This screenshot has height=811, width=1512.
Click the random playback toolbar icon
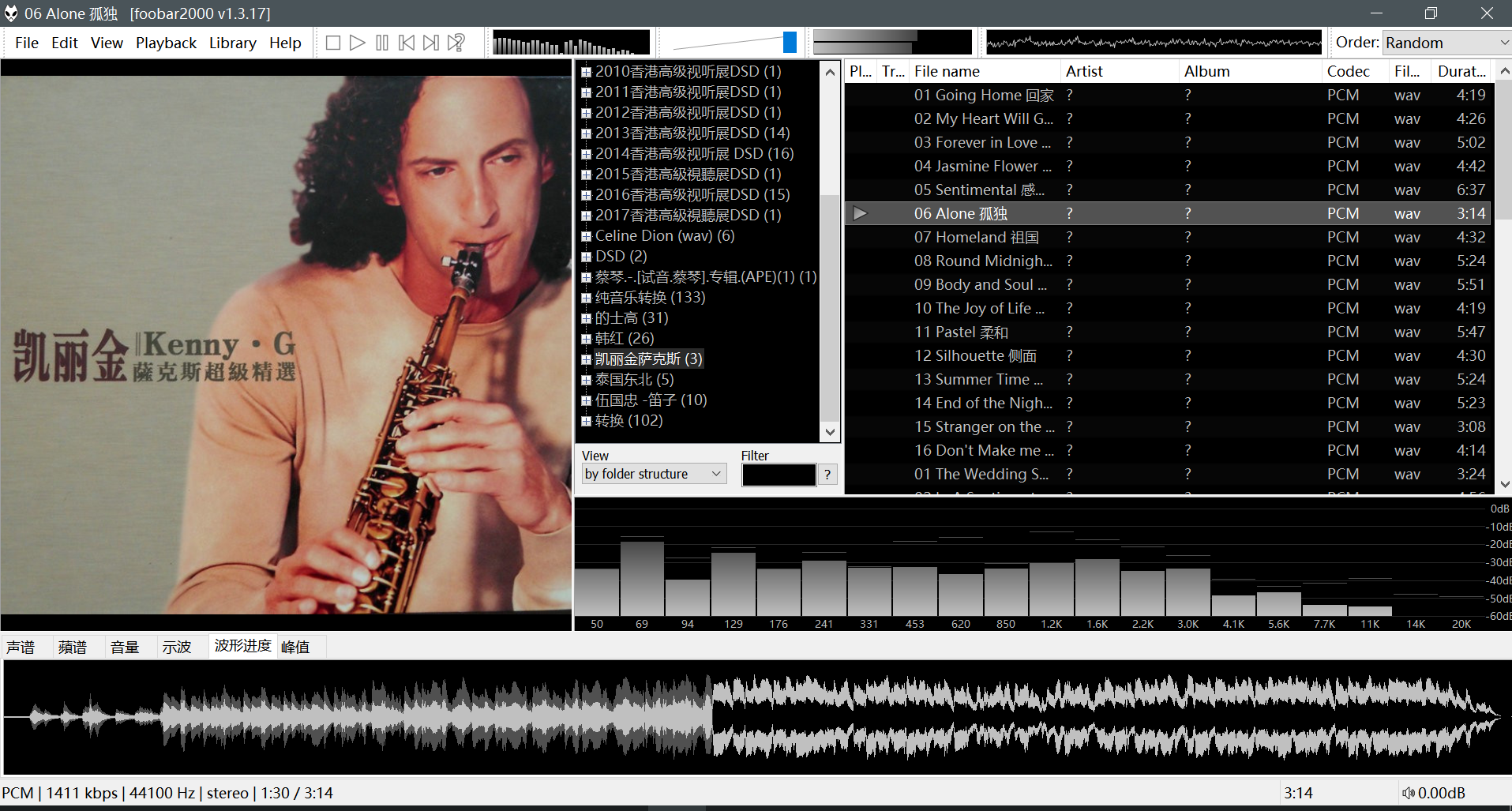coord(456,43)
